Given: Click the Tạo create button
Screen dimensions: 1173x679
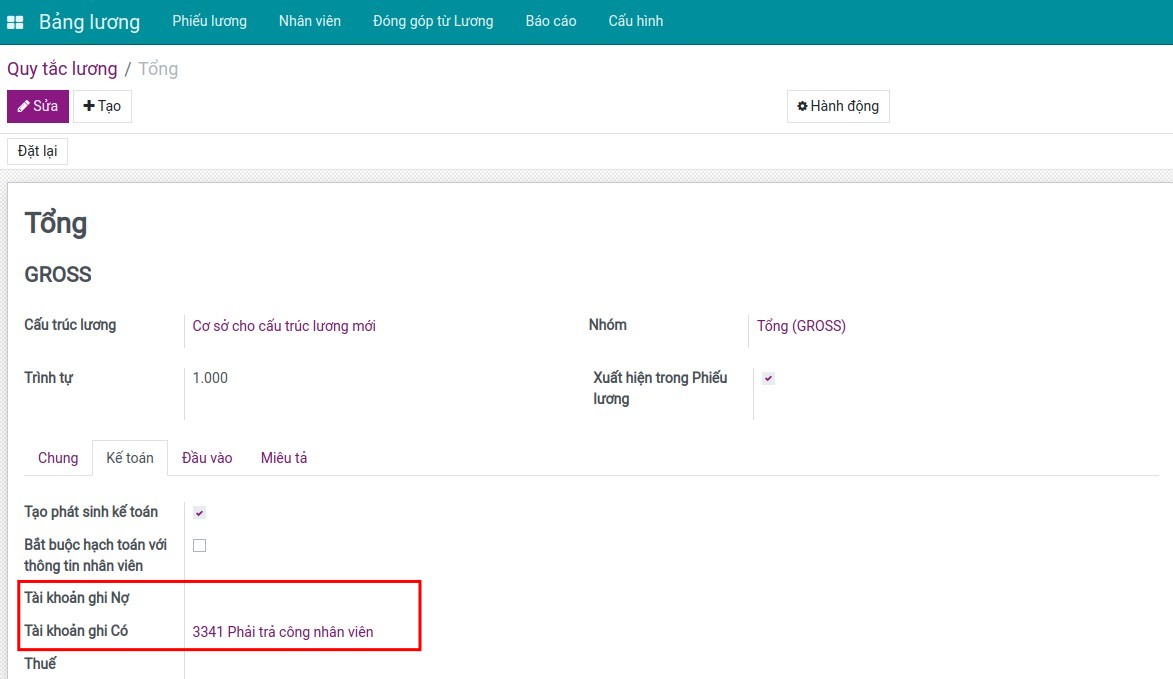Looking at the screenshot, I should click(x=102, y=106).
